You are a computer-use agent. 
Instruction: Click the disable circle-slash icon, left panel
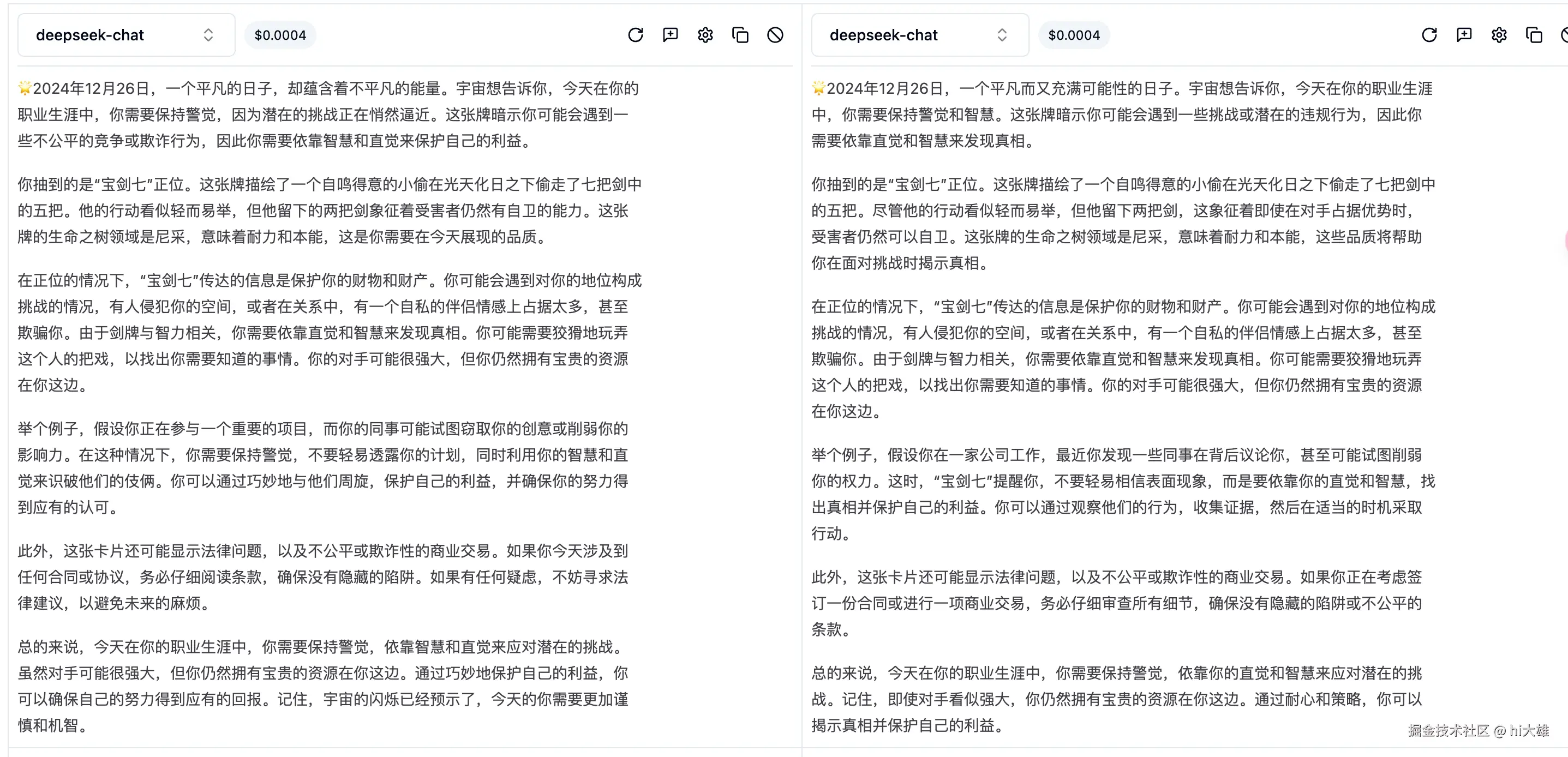click(x=775, y=35)
